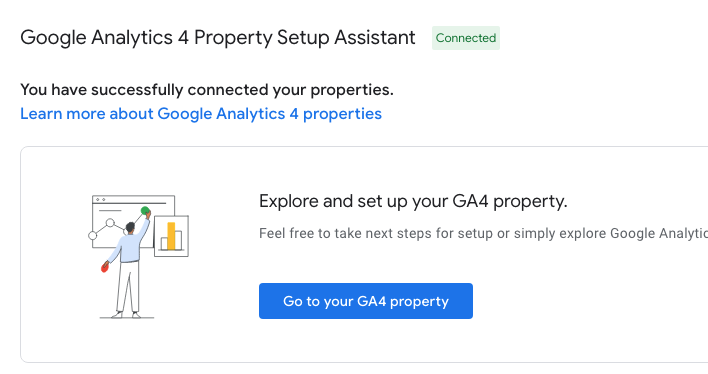
Task: Click the word Assistant in the page title
Action: pyautogui.click(x=375, y=37)
